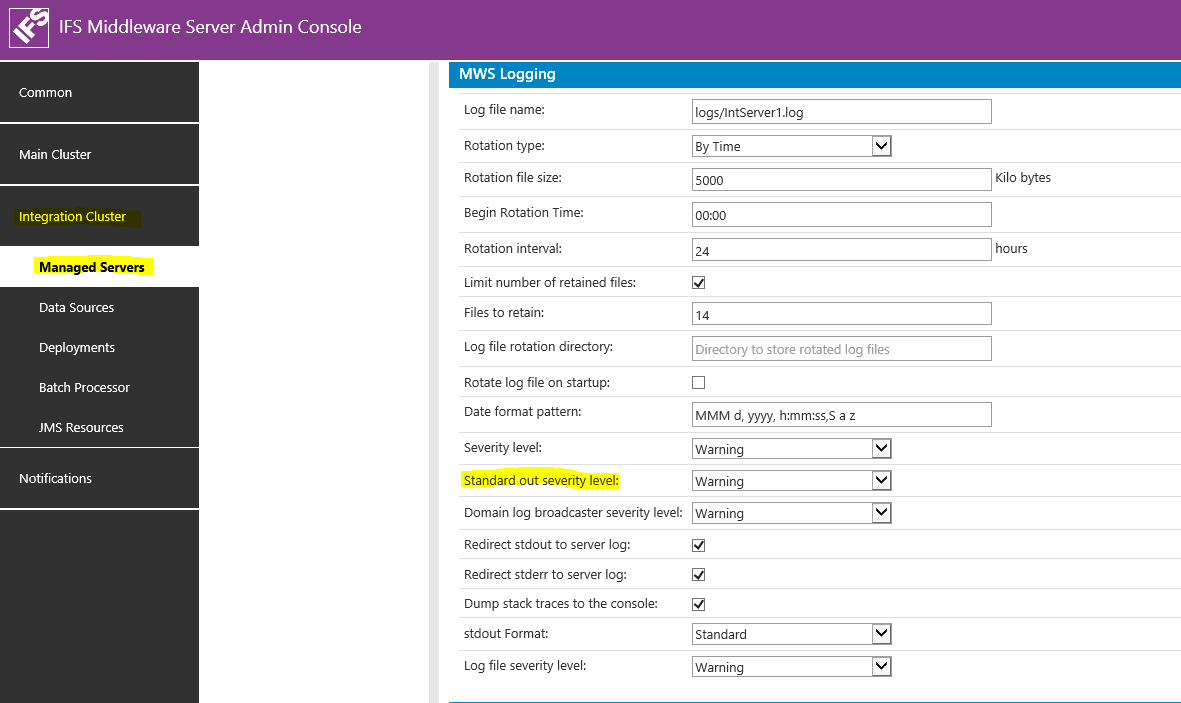Open the Severity level dropdown
1181x703 pixels.
pyautogui.click(x=792, y=448)
